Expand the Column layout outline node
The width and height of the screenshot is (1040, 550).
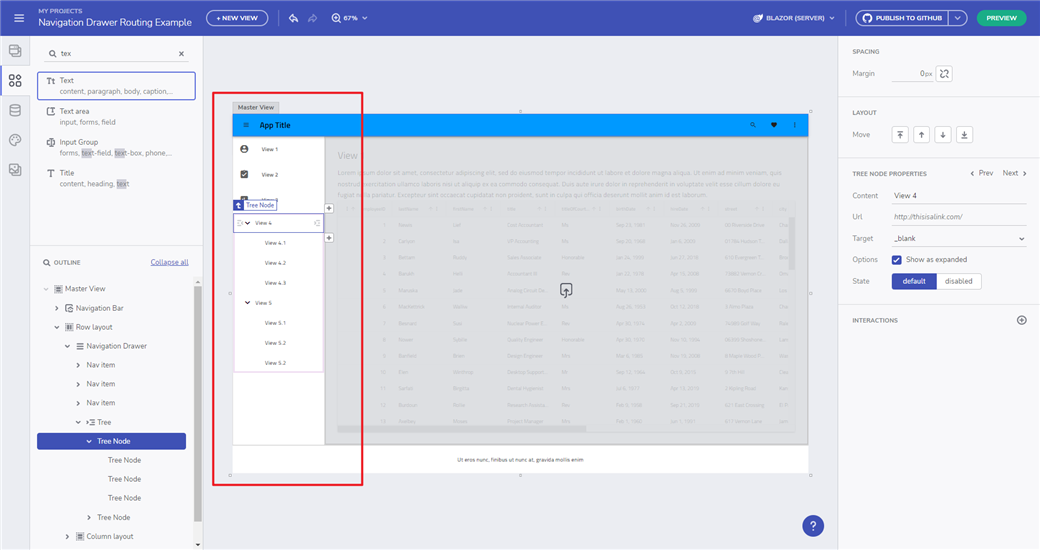[68, 537]
